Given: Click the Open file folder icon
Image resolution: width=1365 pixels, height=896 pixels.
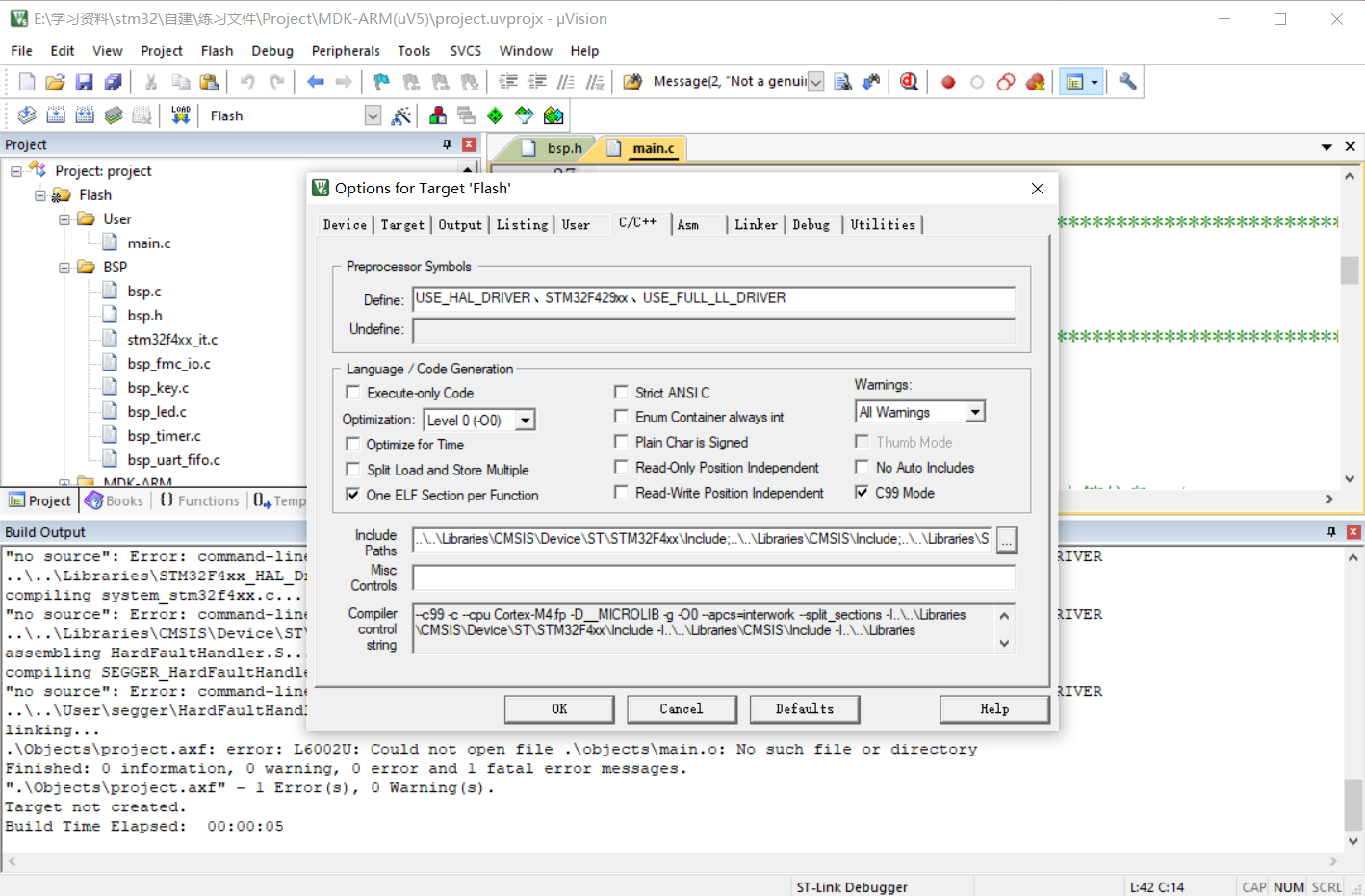Looking at the screenshot, I should pyautogui.click(x=55, y=82).
